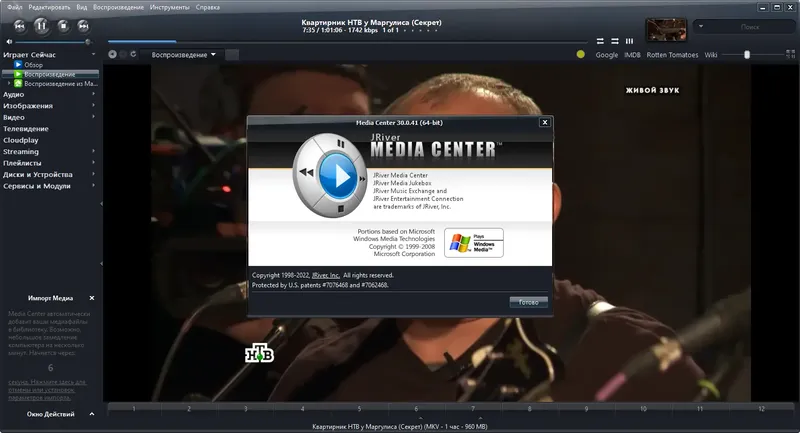Screen dimensions: 800x433
Task: Select Телевидение in the sidebar
Action: [26, 129]
